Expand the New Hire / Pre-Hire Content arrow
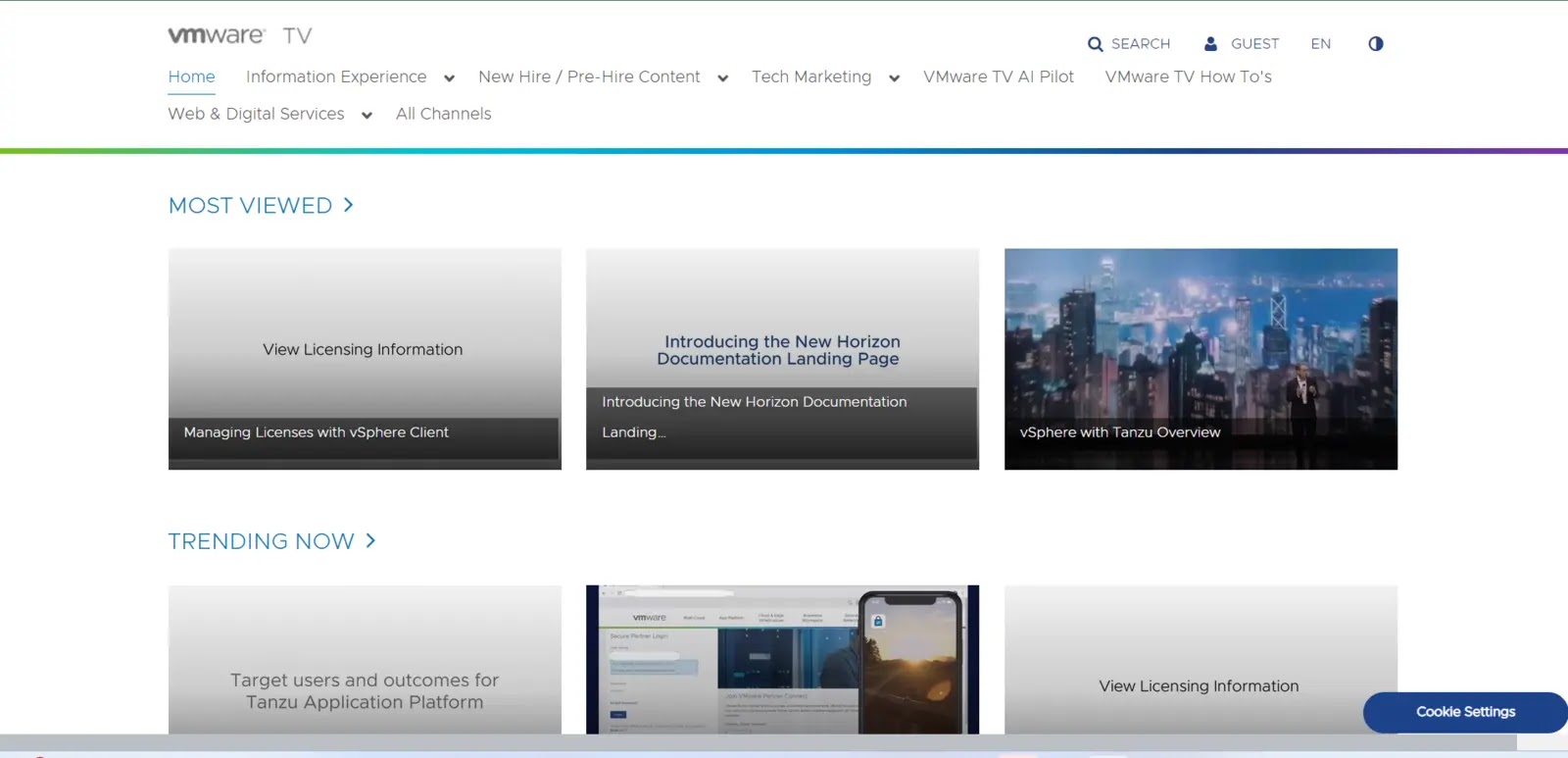 (x=722, y=78)
